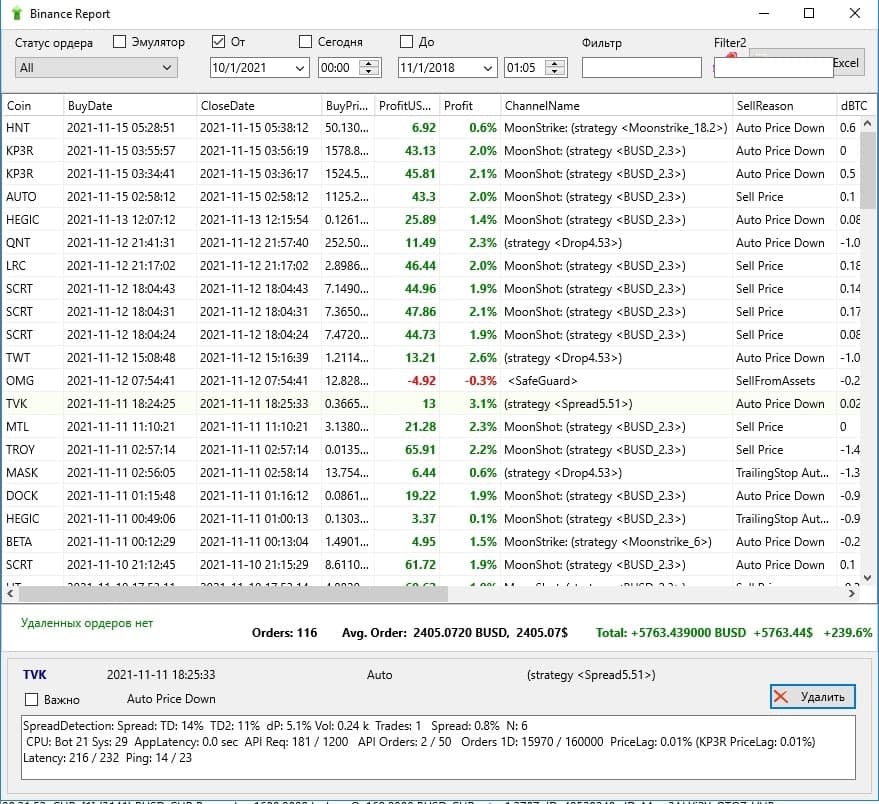
Task: Open the 10/1/2021 start date picker
Action: click(x=299, y=68)
